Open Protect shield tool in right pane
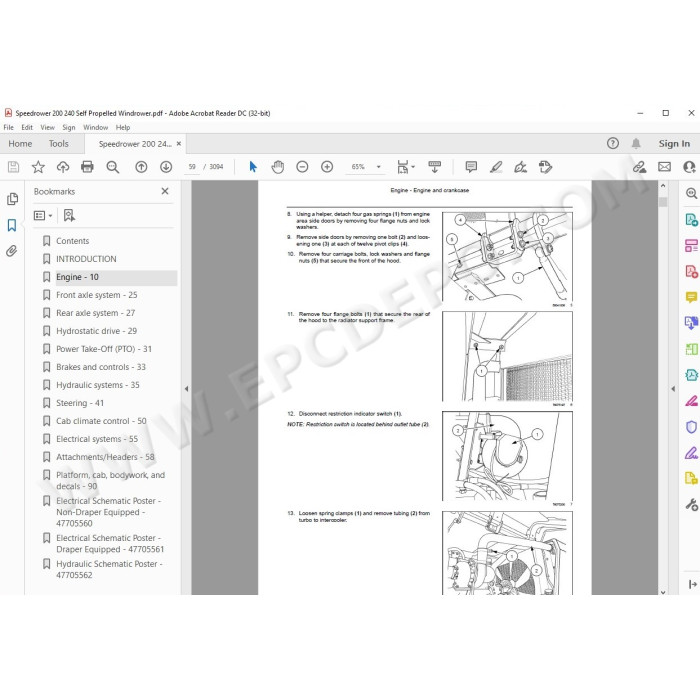 pyautogui.click(x=691, y=427)
